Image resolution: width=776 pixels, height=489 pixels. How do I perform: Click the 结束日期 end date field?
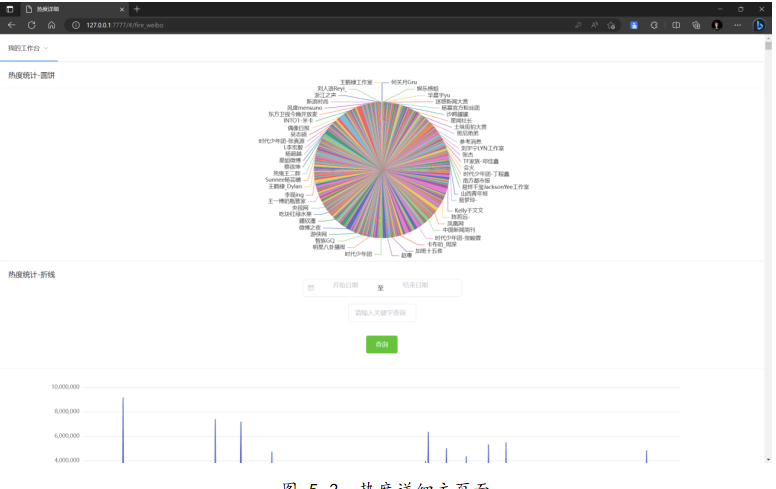(x=415, y=286)
